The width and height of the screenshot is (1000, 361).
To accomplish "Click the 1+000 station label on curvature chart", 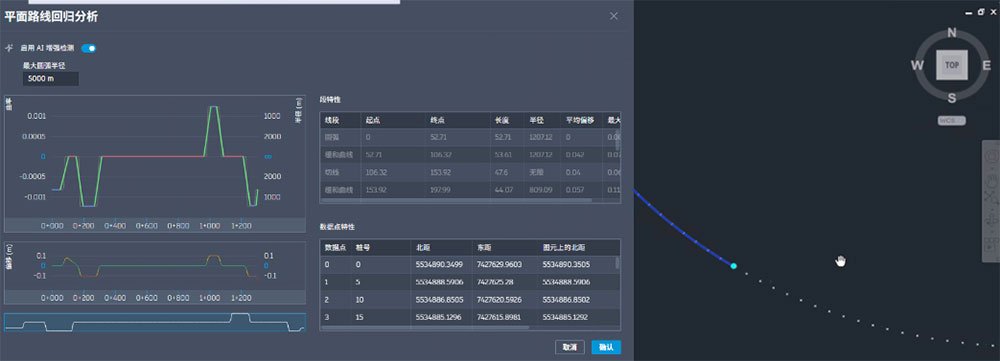I will (x=209, y=225).
